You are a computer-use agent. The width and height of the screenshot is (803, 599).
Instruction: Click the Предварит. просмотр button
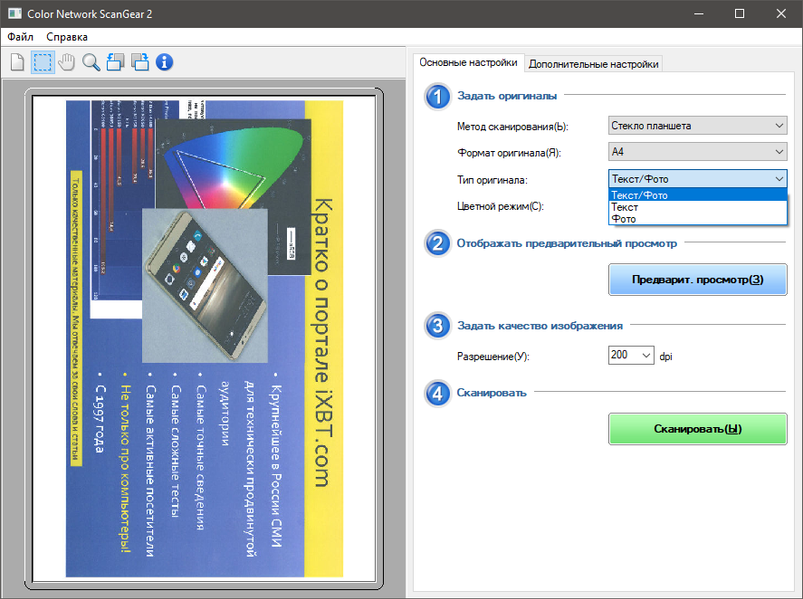698,280
